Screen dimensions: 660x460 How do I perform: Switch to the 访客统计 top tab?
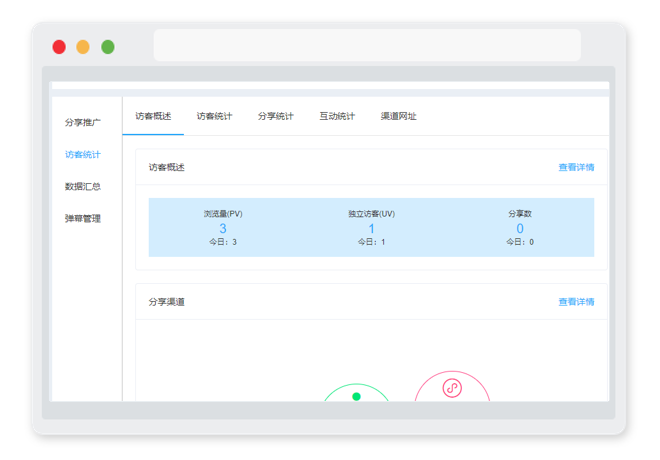[214, 116]
